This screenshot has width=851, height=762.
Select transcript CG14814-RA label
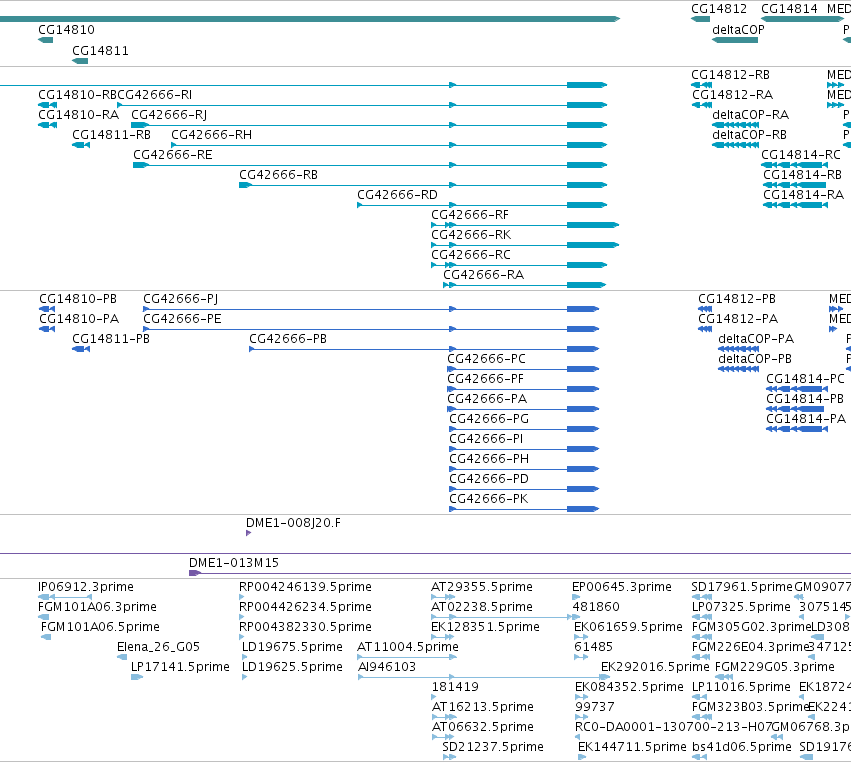(804, 195)
